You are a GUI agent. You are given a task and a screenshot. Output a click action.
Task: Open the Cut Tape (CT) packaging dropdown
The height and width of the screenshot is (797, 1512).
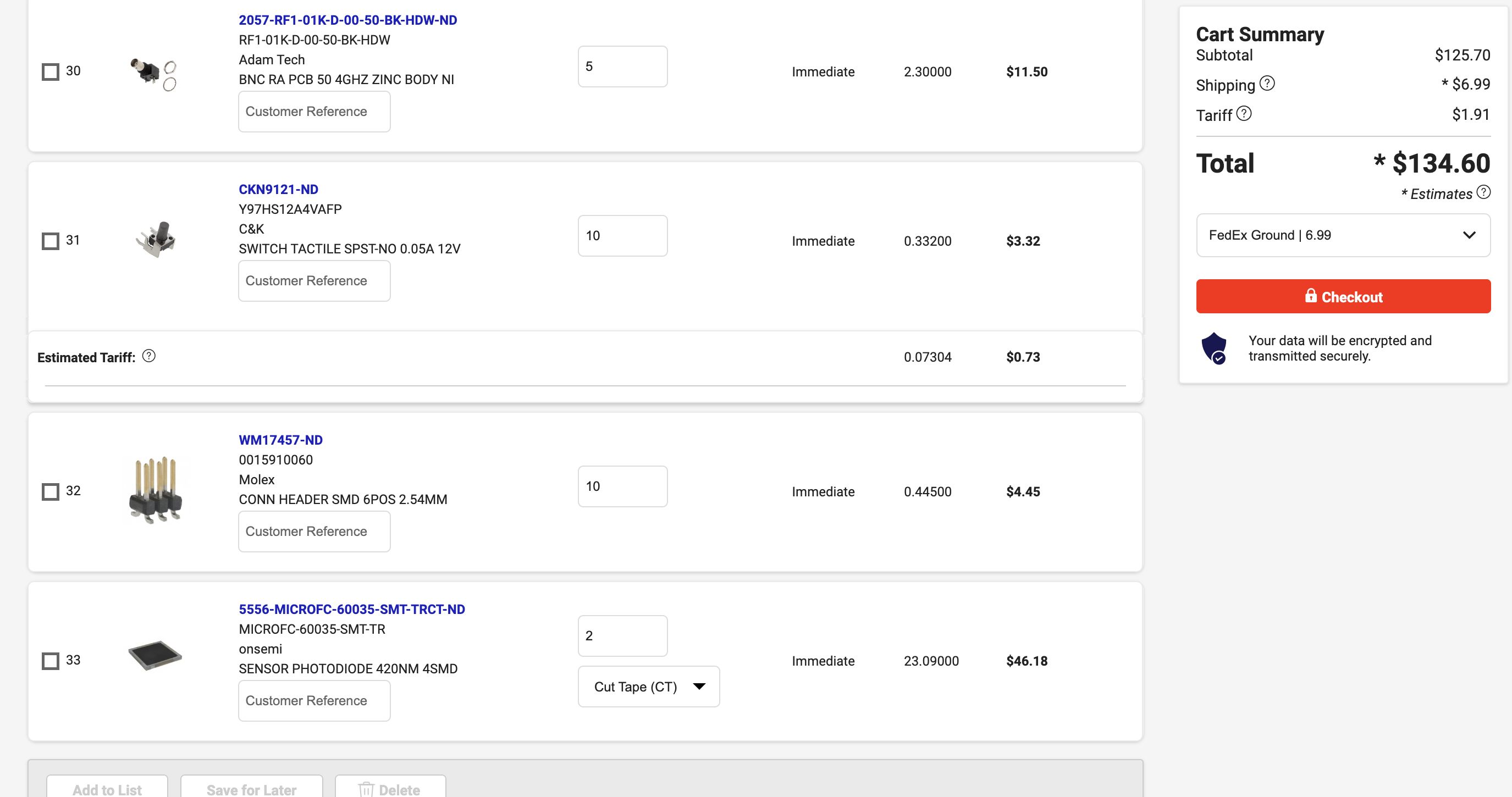click(649, 687)
